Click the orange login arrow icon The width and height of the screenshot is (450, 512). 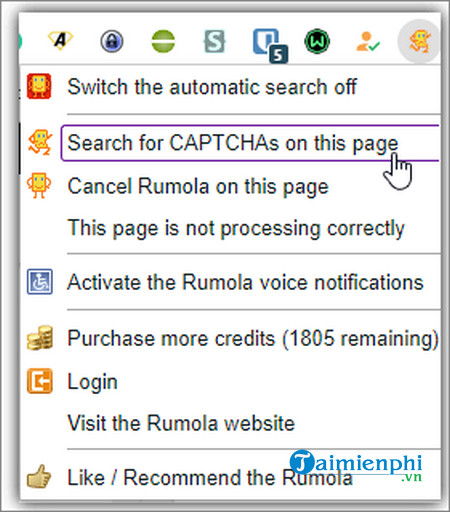coord(40,381)
